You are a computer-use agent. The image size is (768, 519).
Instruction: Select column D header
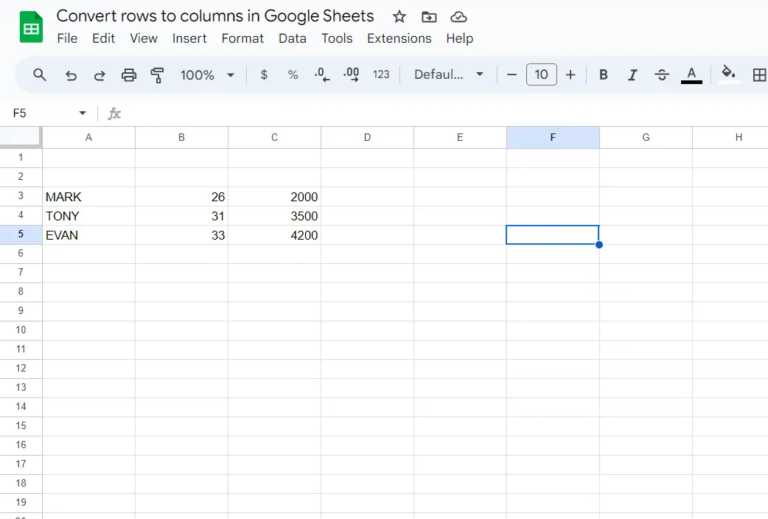pos(367,138)
